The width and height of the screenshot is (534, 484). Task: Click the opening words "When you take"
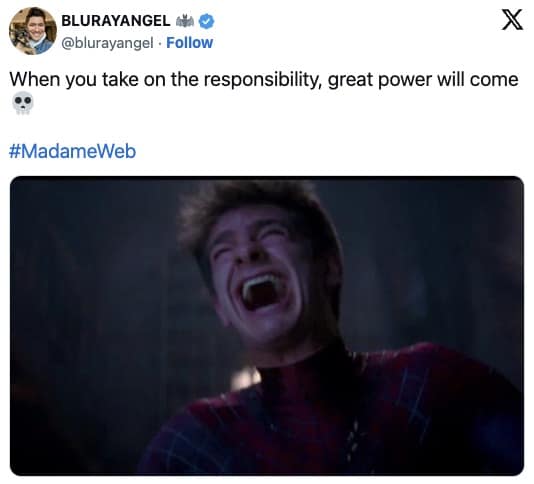[x=74, y=80]
